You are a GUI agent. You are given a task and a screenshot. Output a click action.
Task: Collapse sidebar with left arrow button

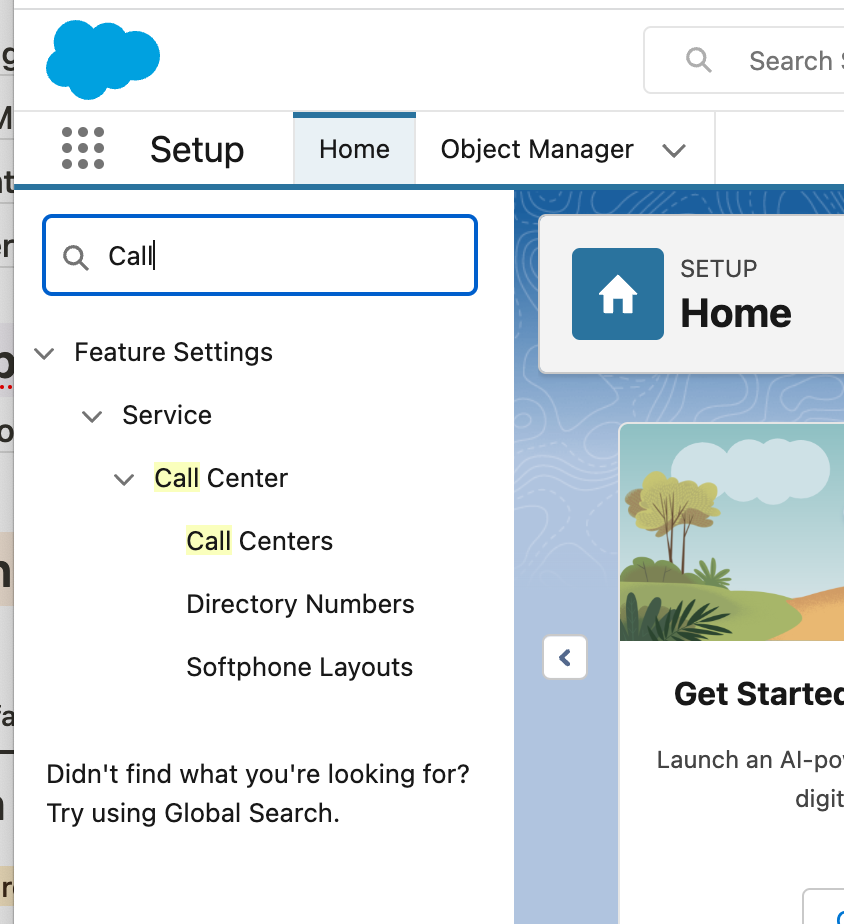565,658
